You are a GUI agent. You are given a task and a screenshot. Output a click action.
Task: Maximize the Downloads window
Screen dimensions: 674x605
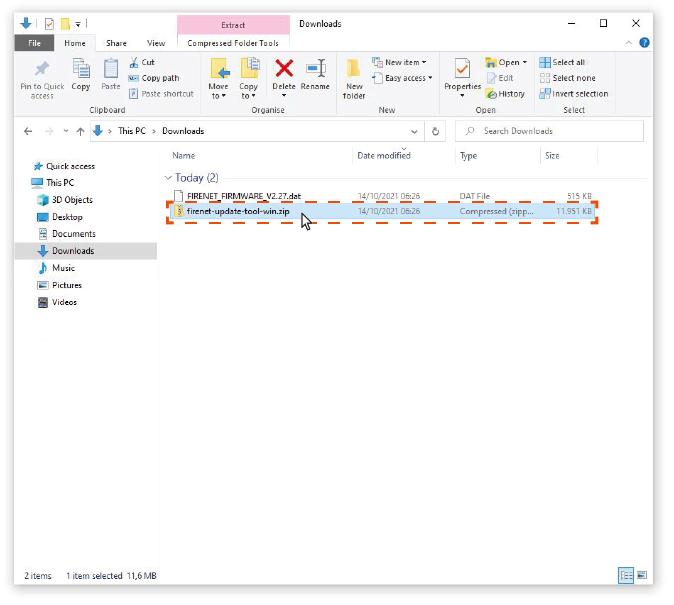tap(604, 23)
